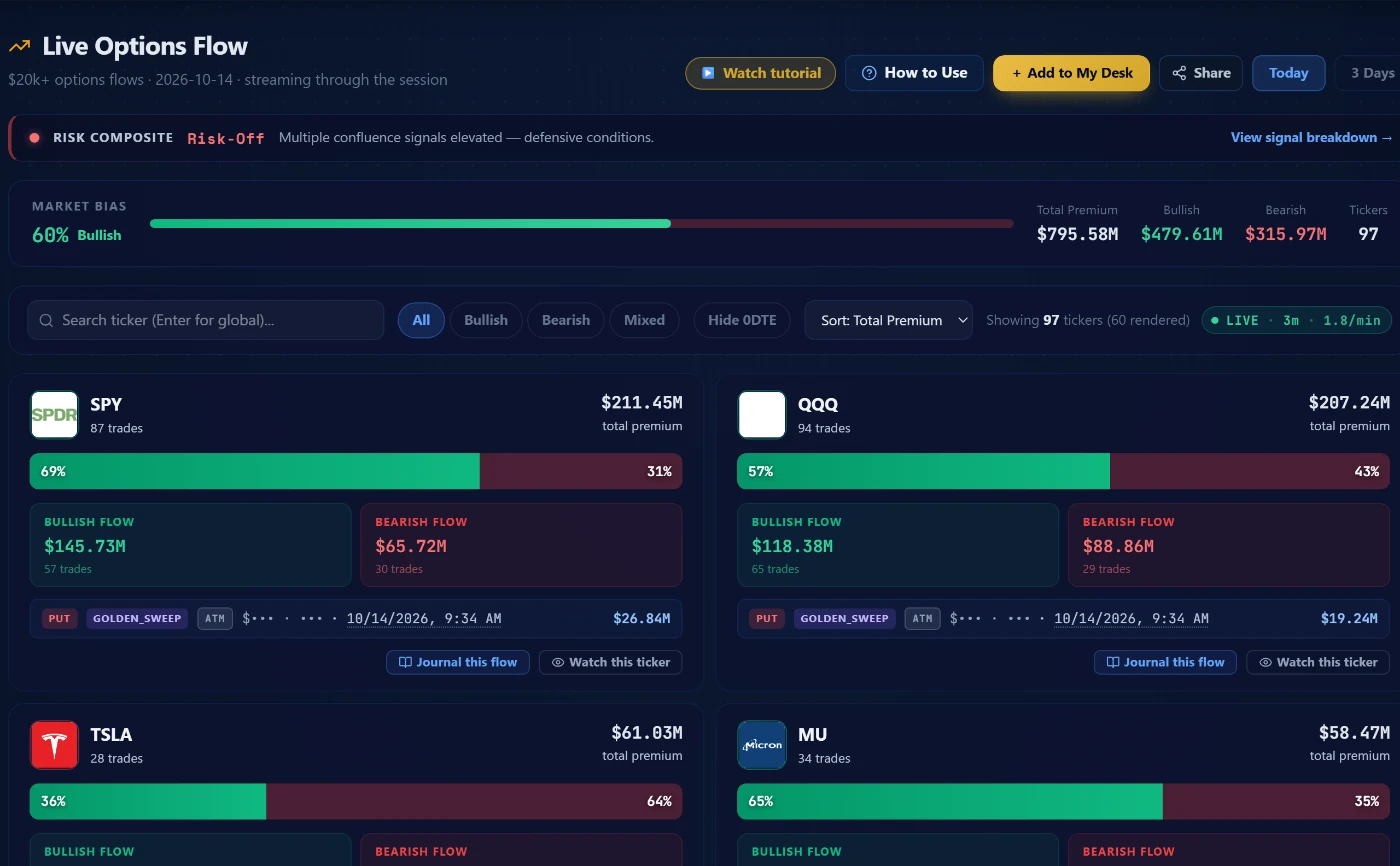
Task: Click TSLA's 36% / 64% flow ratio bar
Action: 356,801
